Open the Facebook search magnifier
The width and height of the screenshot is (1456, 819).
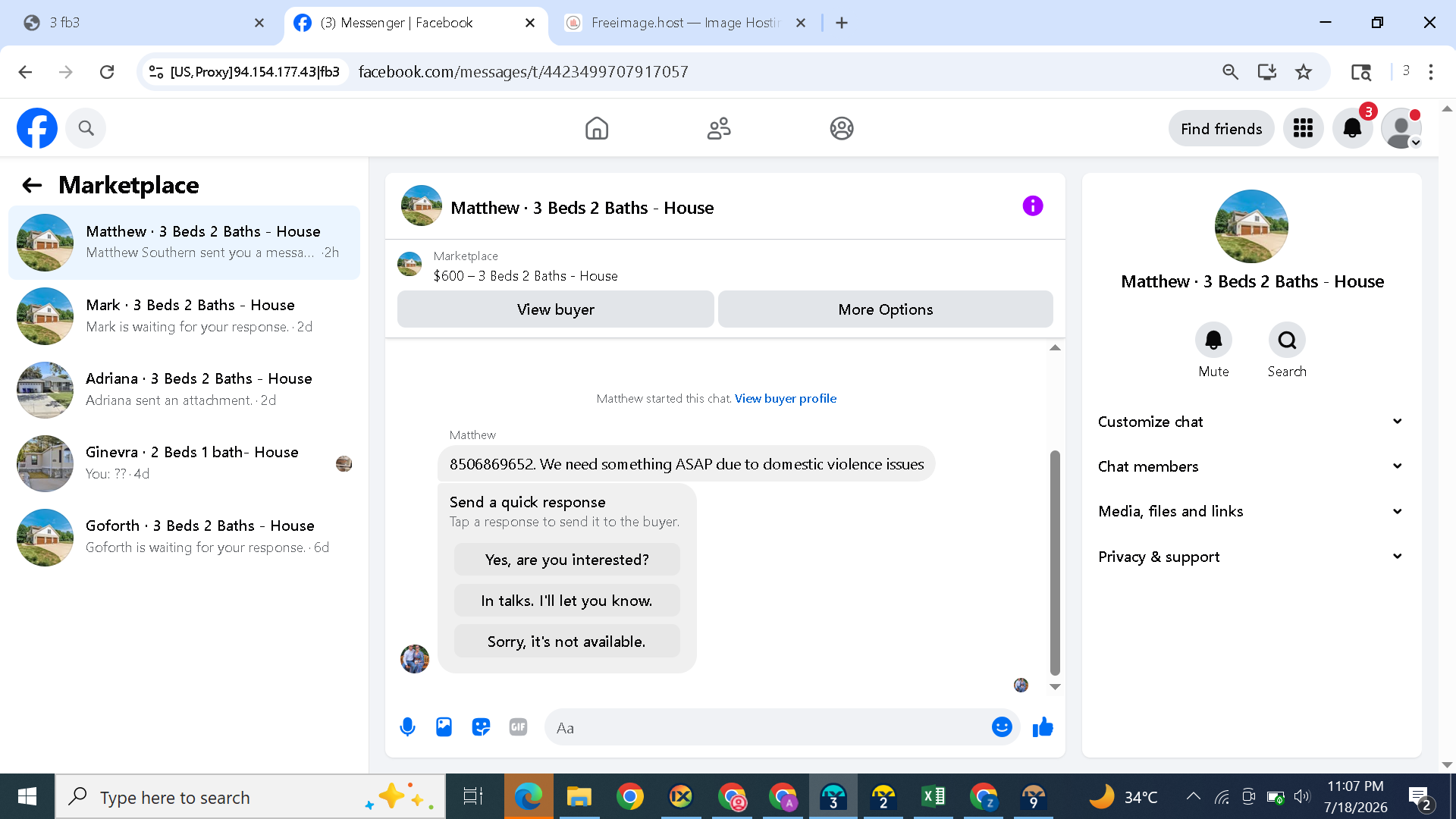click(x=86, y=128)
